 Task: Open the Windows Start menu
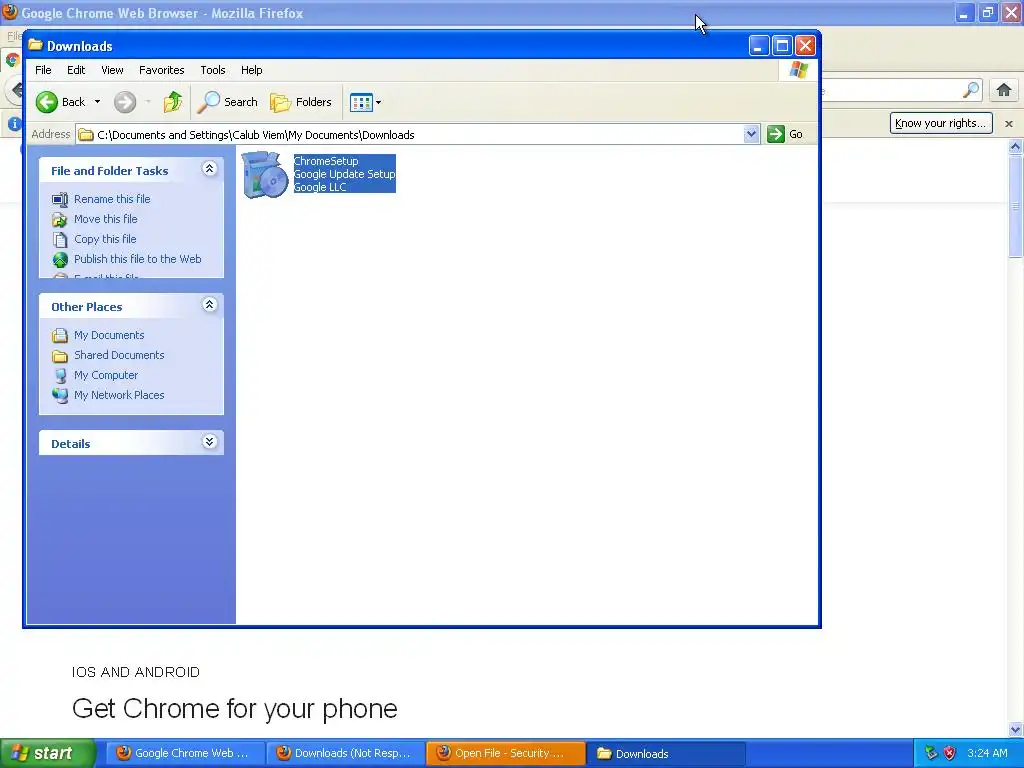pos(47,753)
